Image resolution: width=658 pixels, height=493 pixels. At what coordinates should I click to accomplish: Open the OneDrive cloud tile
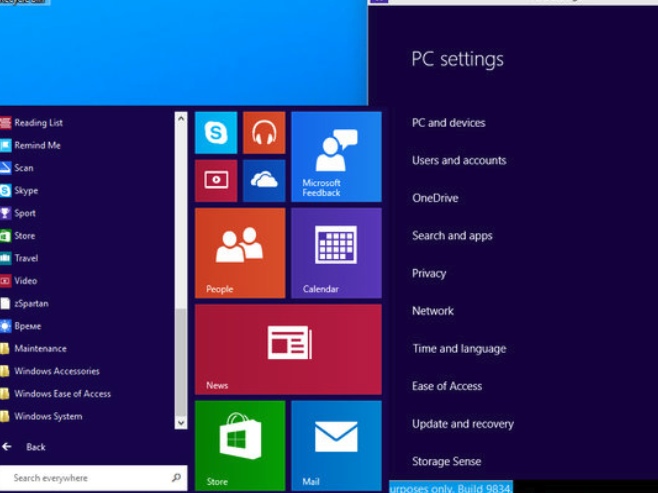[264, 180]
